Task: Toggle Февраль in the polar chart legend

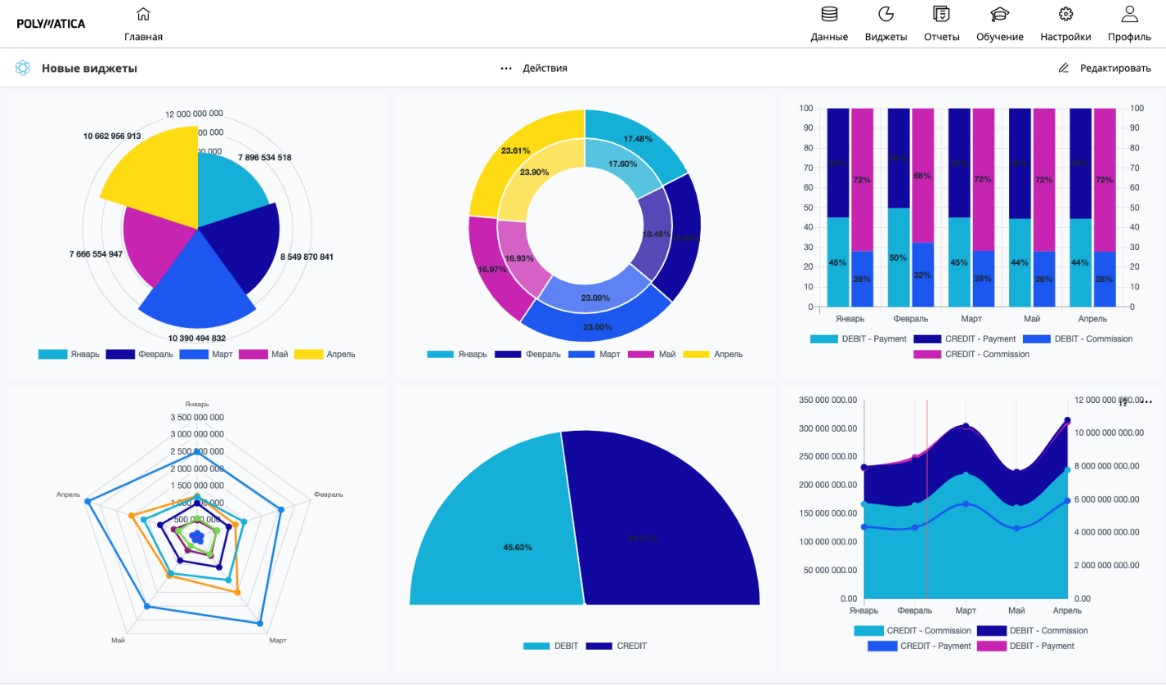Action: (x=139, y=354)
